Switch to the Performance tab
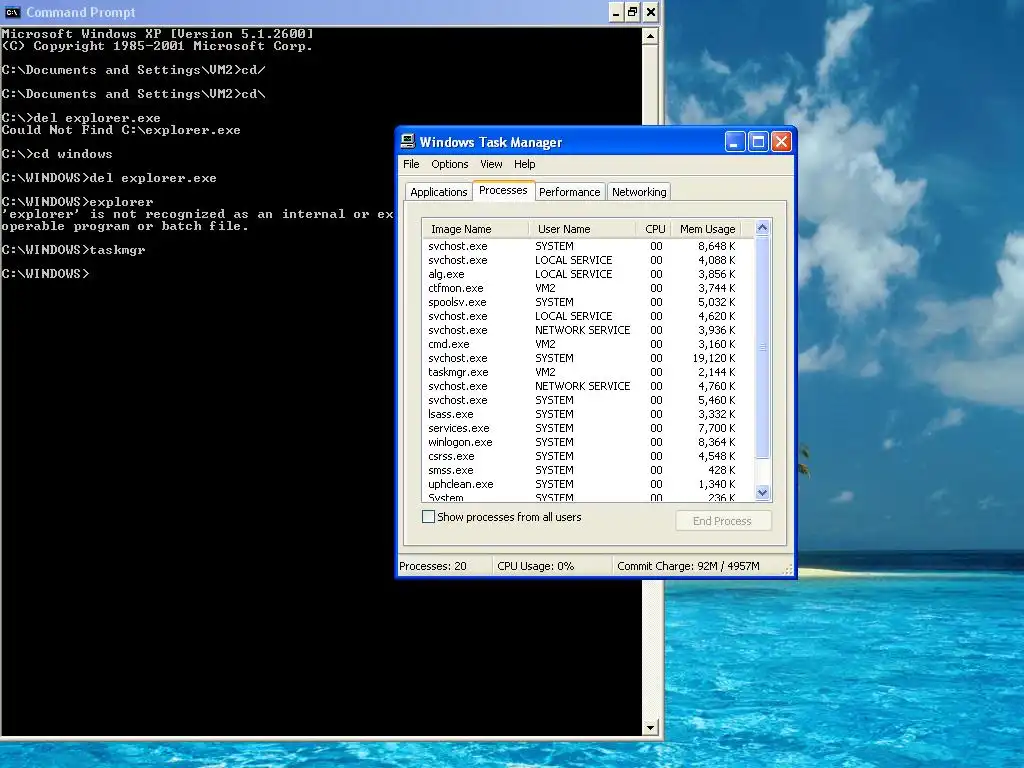Image resolution: width=1024 pixels, height=768 pixels. (x=569, y=192)
